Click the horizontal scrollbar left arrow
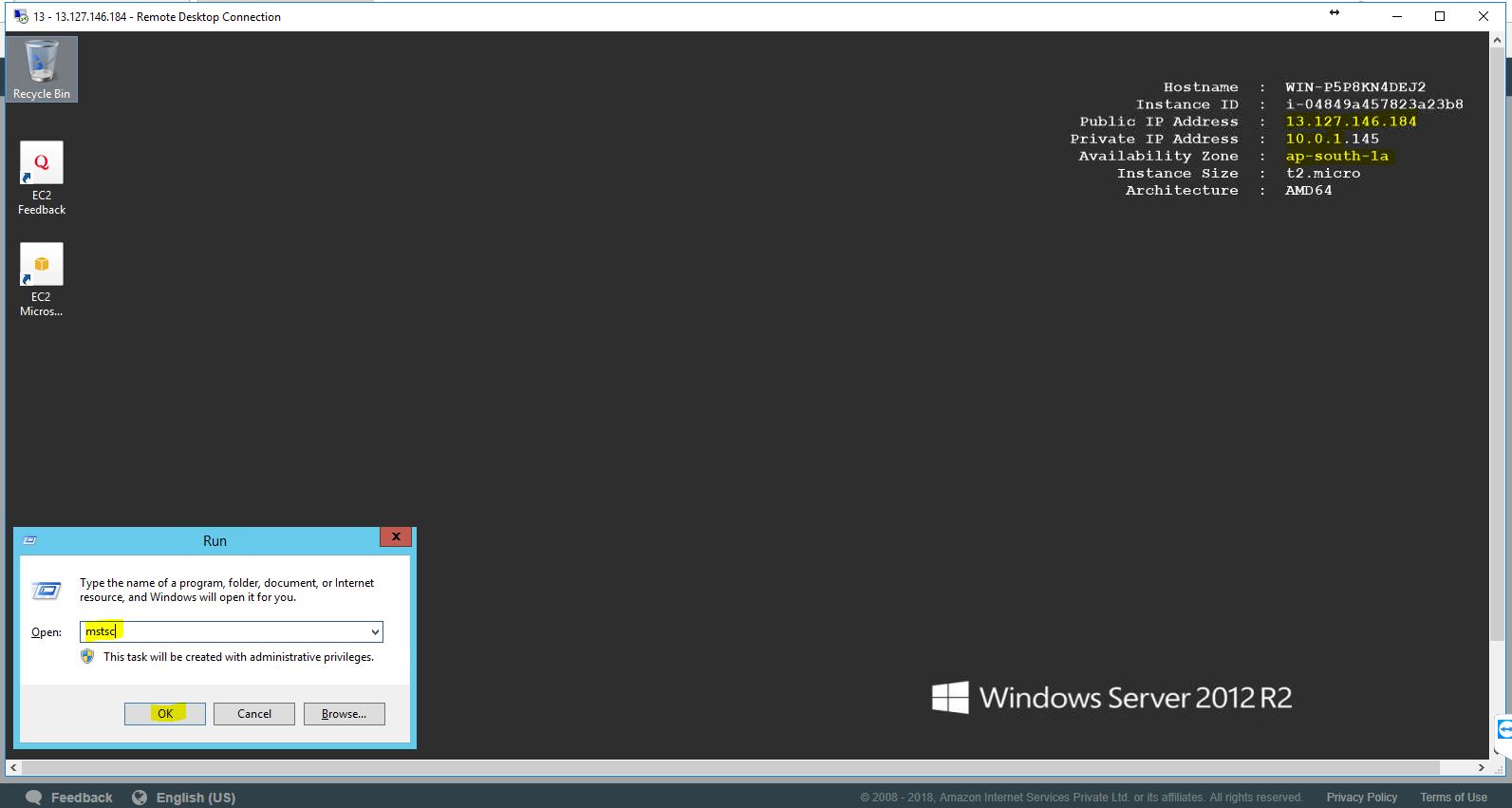The width and height of the screenshot is (1512, 808). tap(12, 767)
